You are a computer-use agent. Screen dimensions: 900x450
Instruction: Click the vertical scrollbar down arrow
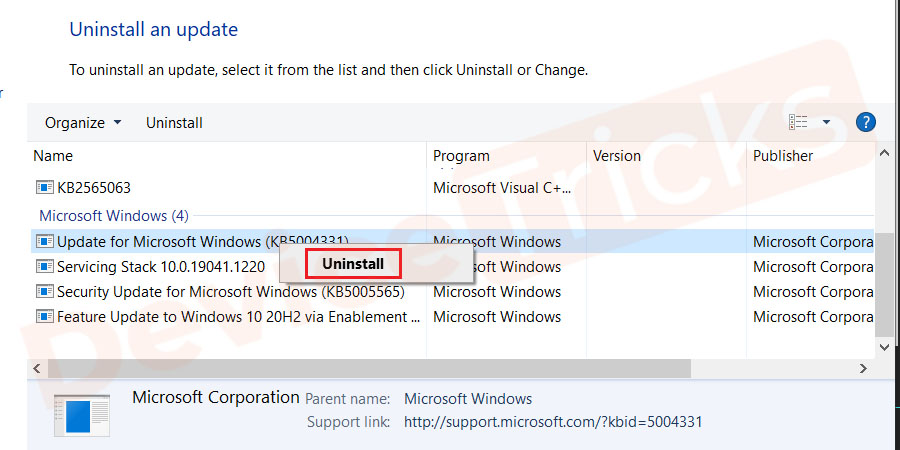click(884, 347)
